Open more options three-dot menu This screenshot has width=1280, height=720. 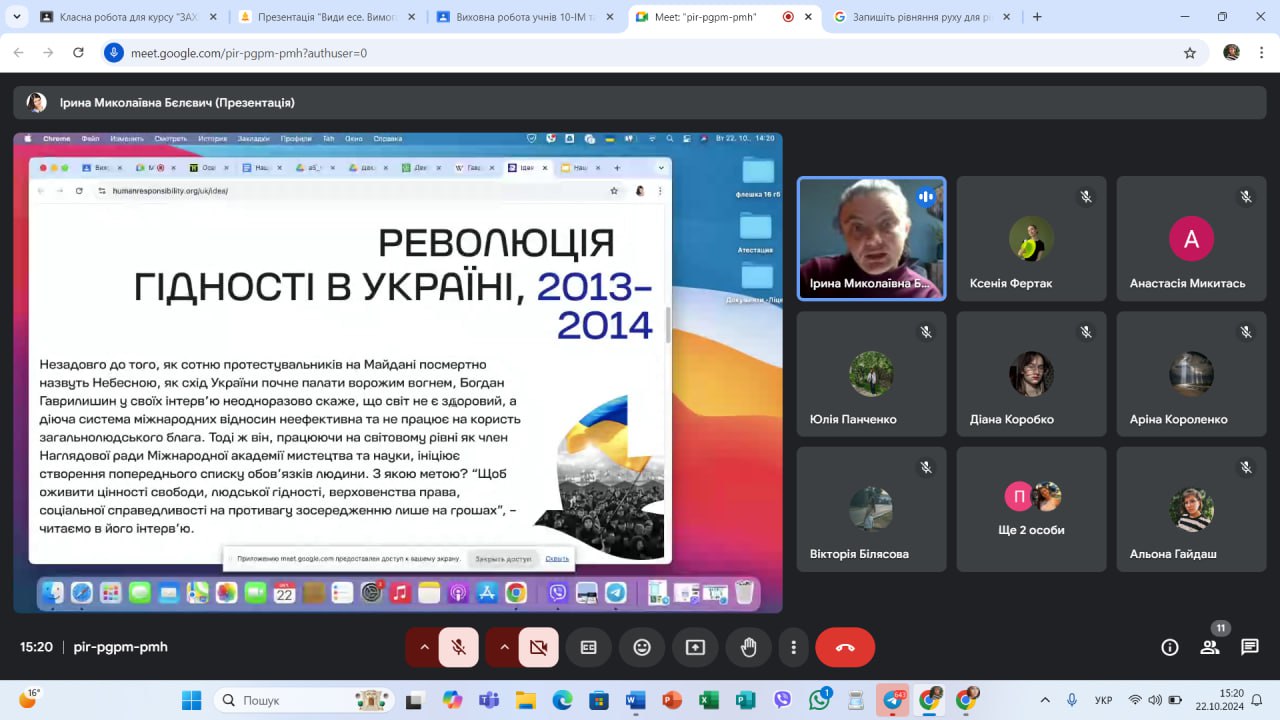793,647
